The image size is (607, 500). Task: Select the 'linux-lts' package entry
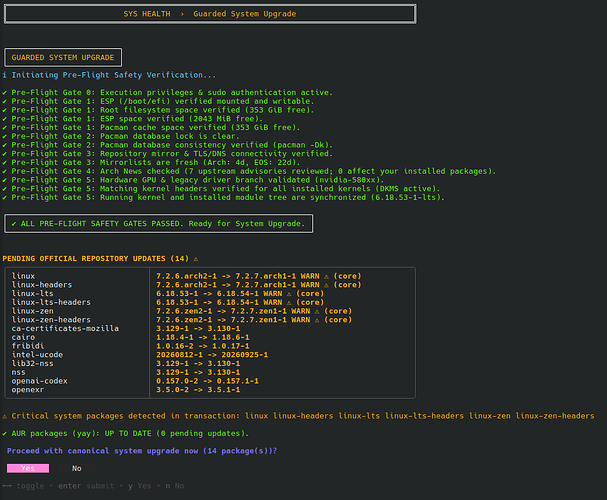33,293
